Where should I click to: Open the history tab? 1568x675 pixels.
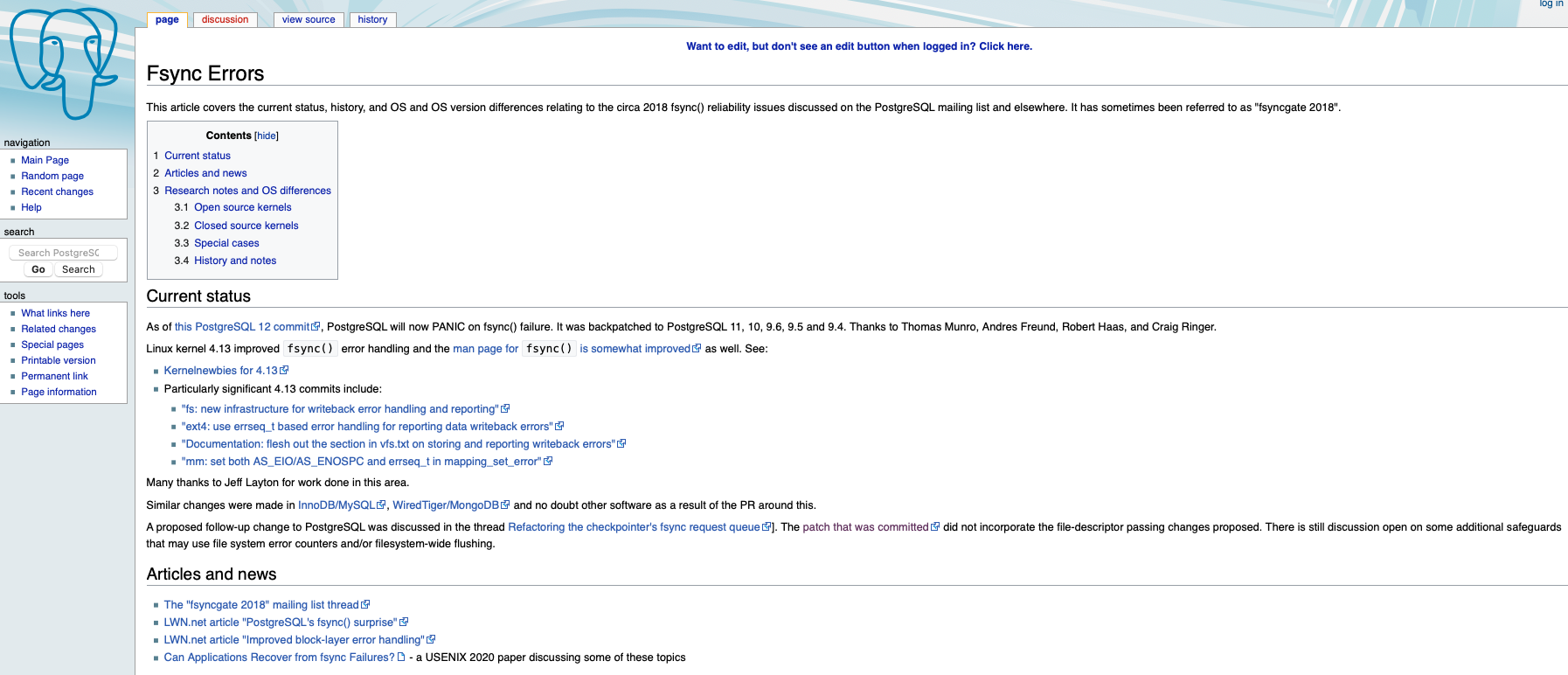click(372, 19)
